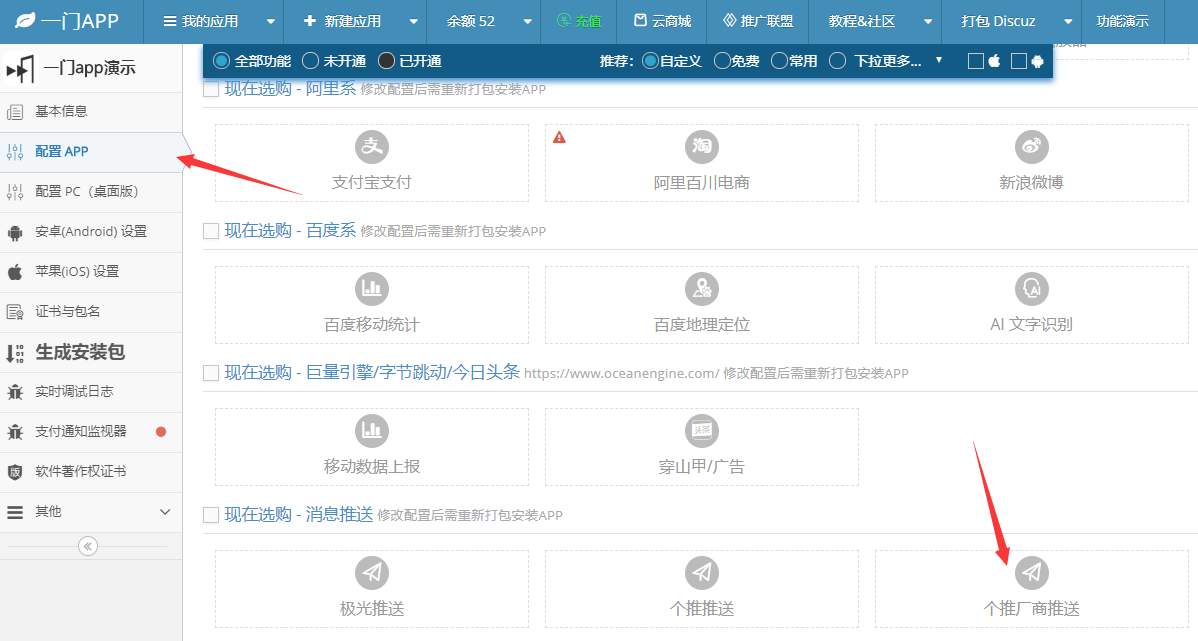The height and width of the screenshot is (641, 1198).
Task: Open 生成安装包 in the sidebar
Action: pos(91,352)
